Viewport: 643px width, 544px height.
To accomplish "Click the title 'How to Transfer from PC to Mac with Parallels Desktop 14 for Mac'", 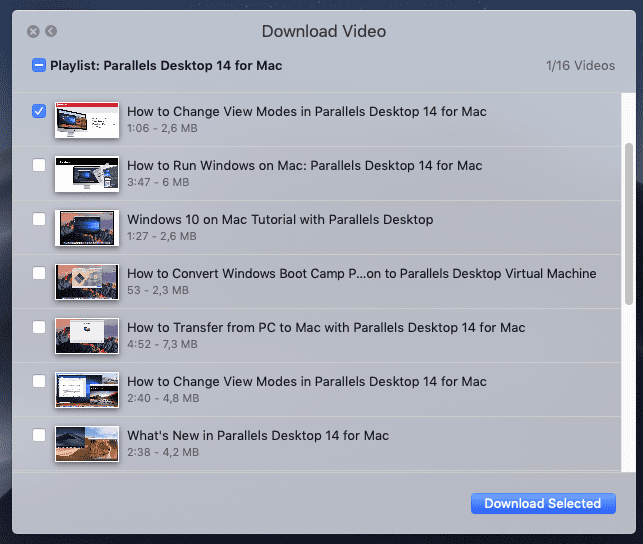I will [326, 328].
